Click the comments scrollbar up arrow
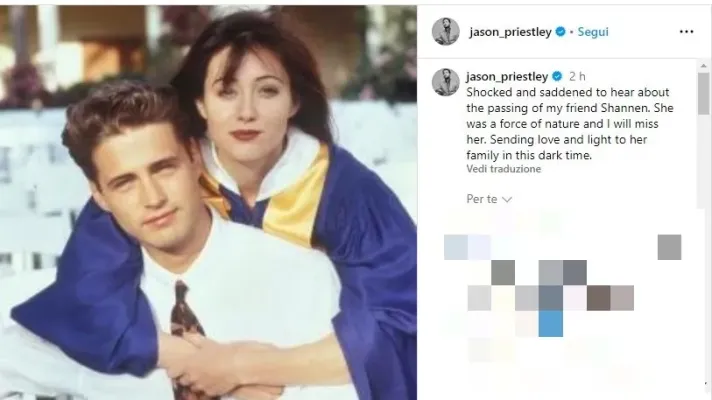The image size is (712, 400). 703,66
